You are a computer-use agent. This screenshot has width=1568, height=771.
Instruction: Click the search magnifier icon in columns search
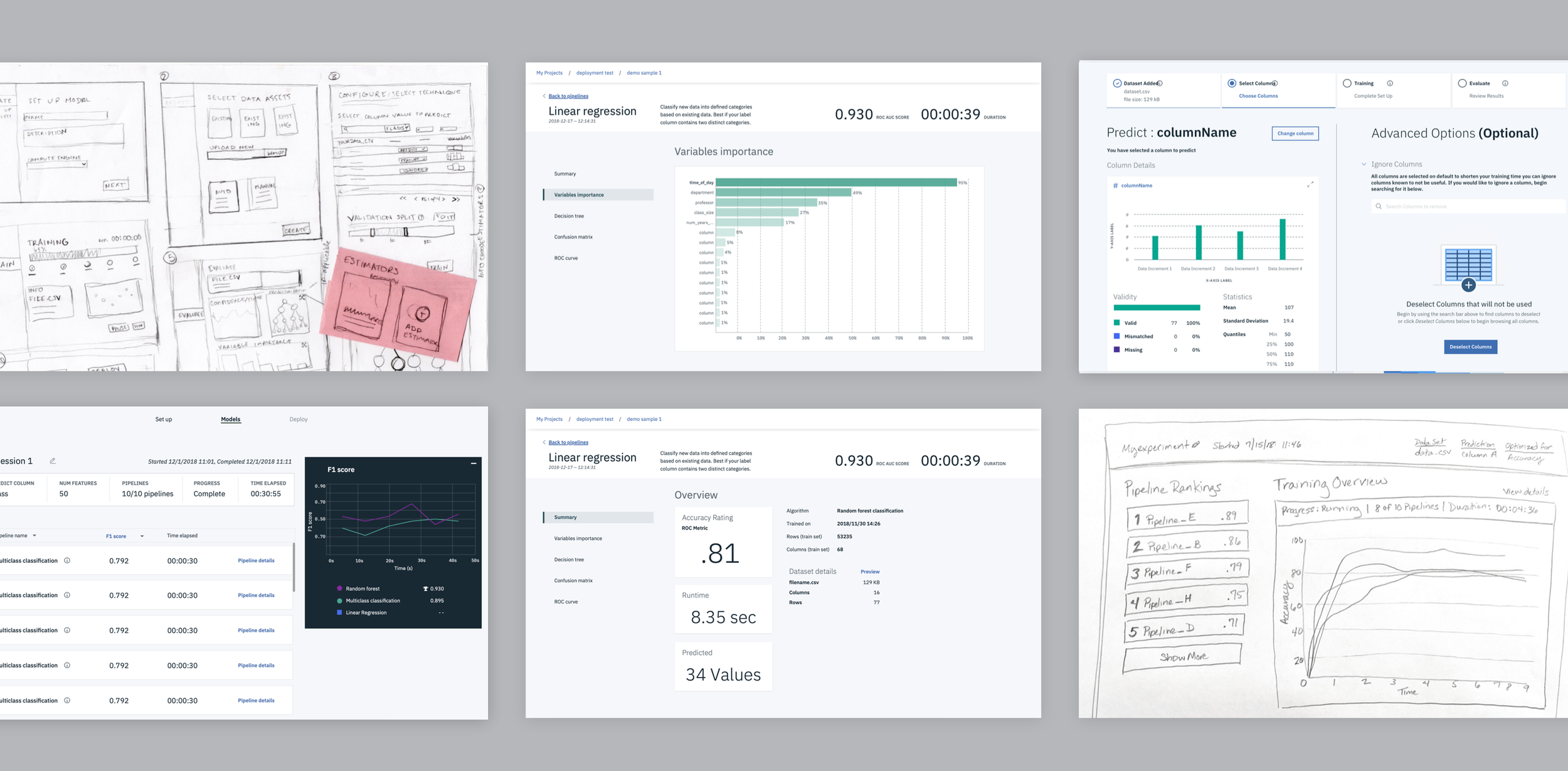(x=1379, y=206)
